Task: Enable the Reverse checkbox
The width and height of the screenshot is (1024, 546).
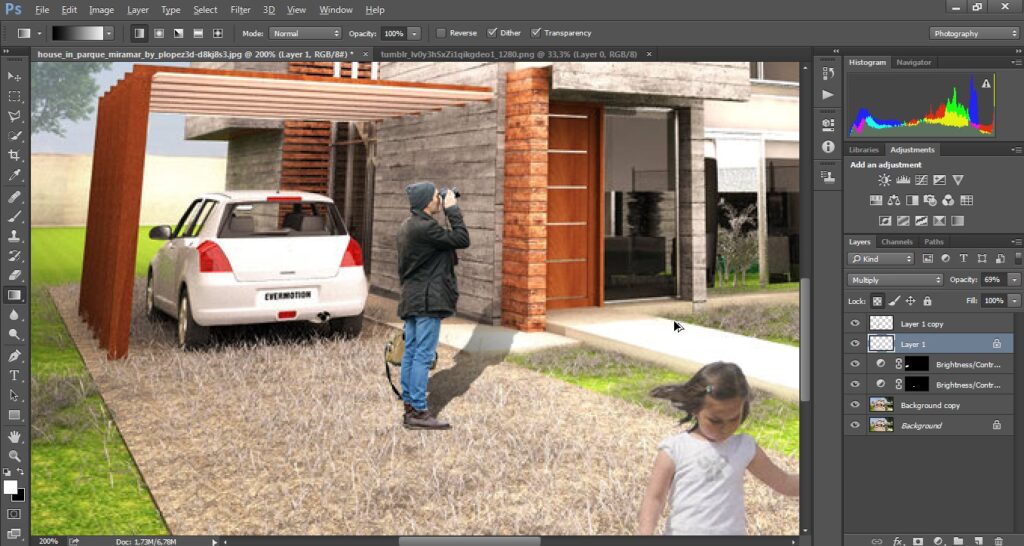Action: pyautogui.click(x=442, y=33)
